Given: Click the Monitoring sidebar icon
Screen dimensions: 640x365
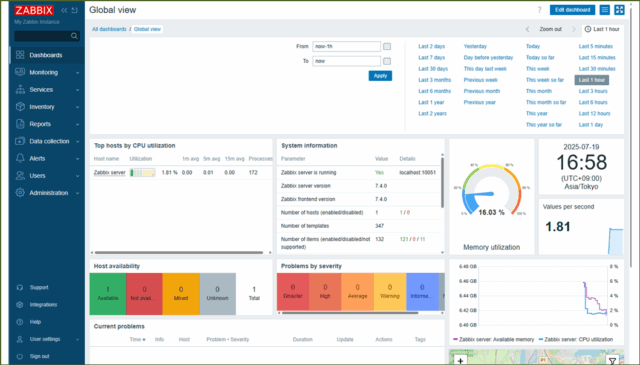Looking at the screenshot, I should tap(20, 72).
